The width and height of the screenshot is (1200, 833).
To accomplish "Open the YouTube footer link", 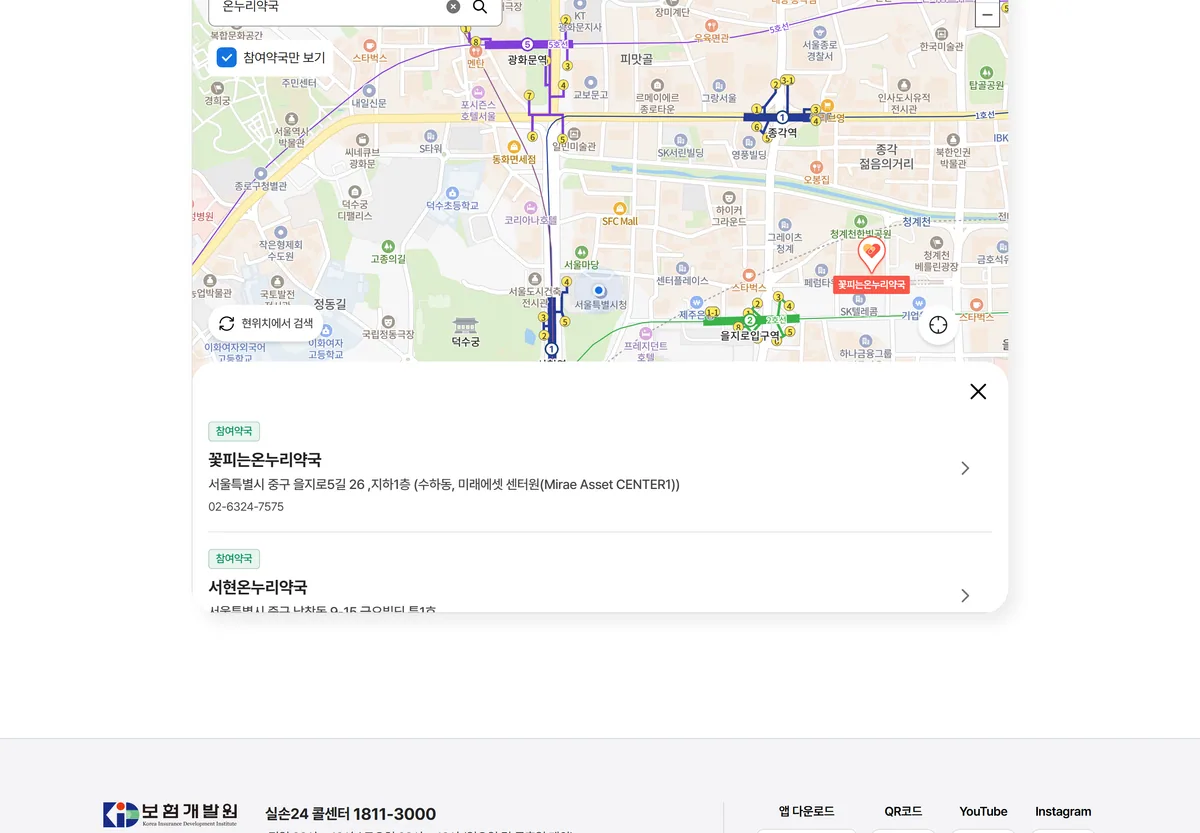I will click(x=983, y=811).
